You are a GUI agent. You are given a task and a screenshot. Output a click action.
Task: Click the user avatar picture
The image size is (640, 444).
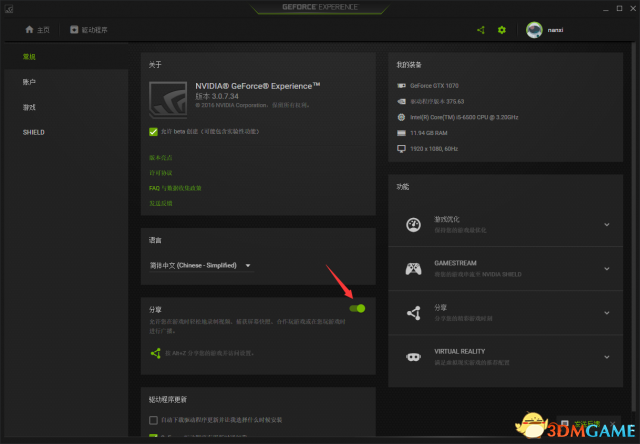coord(534,30)
